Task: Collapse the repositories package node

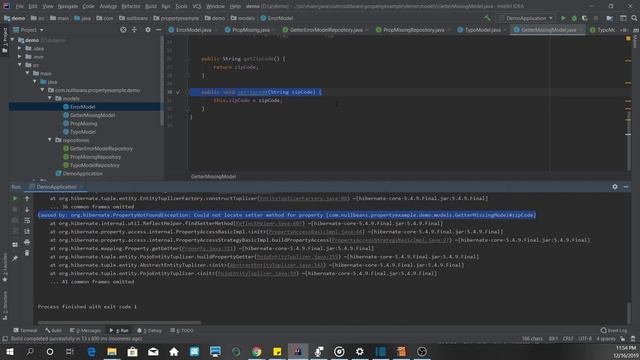Action: (x=50, y=140)
